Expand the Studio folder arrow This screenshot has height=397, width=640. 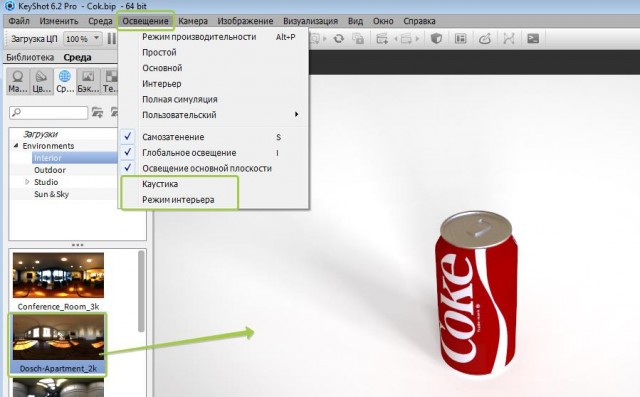[27, 182]
